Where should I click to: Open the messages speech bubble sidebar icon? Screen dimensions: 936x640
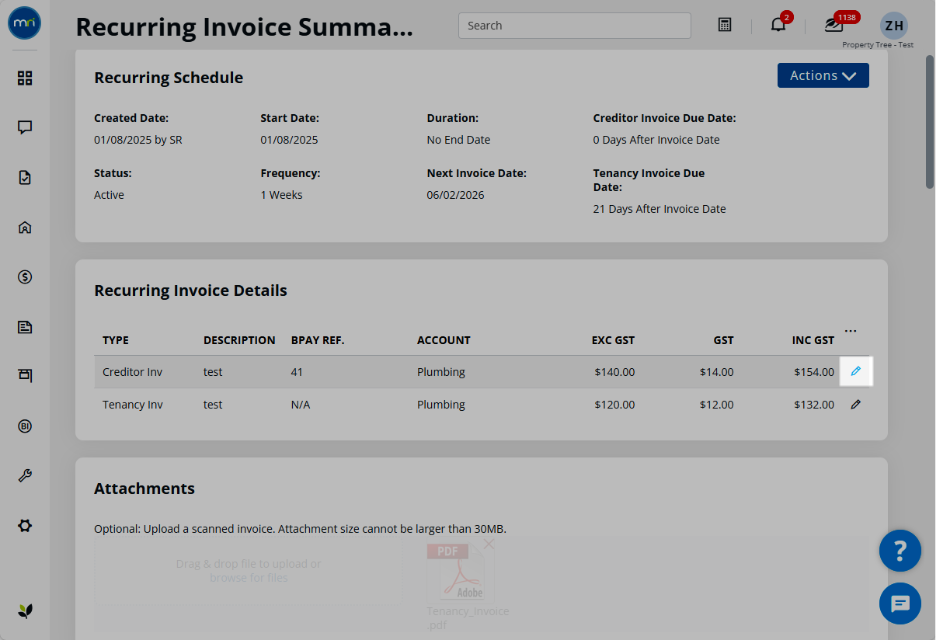point(24,127)
